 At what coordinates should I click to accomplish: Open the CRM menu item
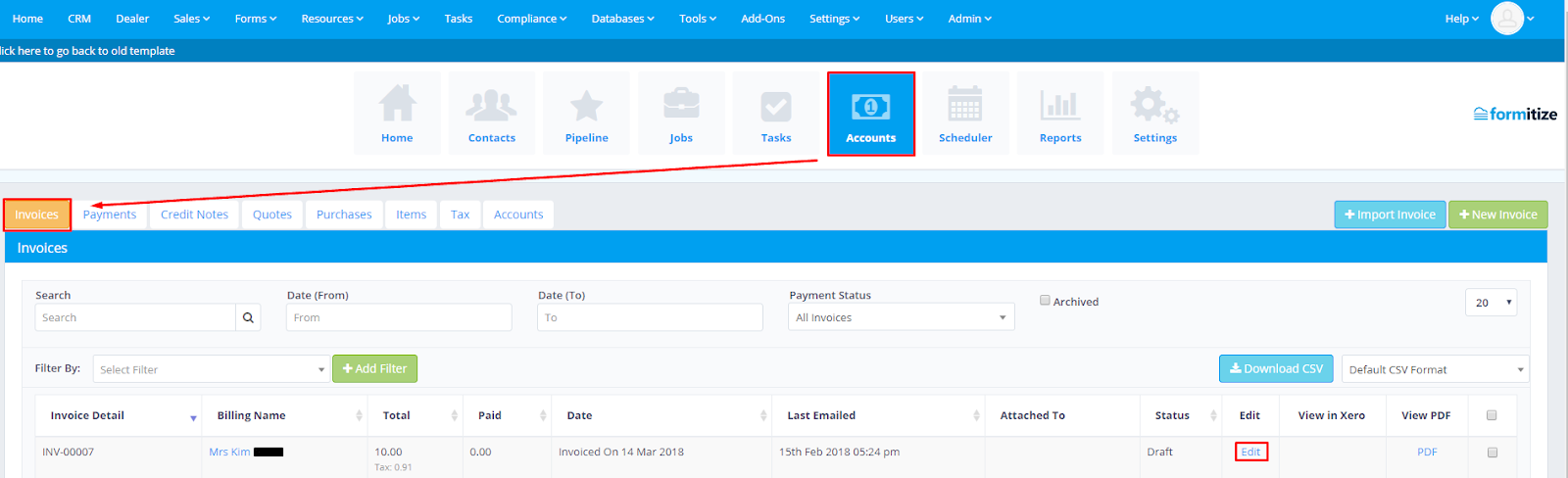(79, 19)
